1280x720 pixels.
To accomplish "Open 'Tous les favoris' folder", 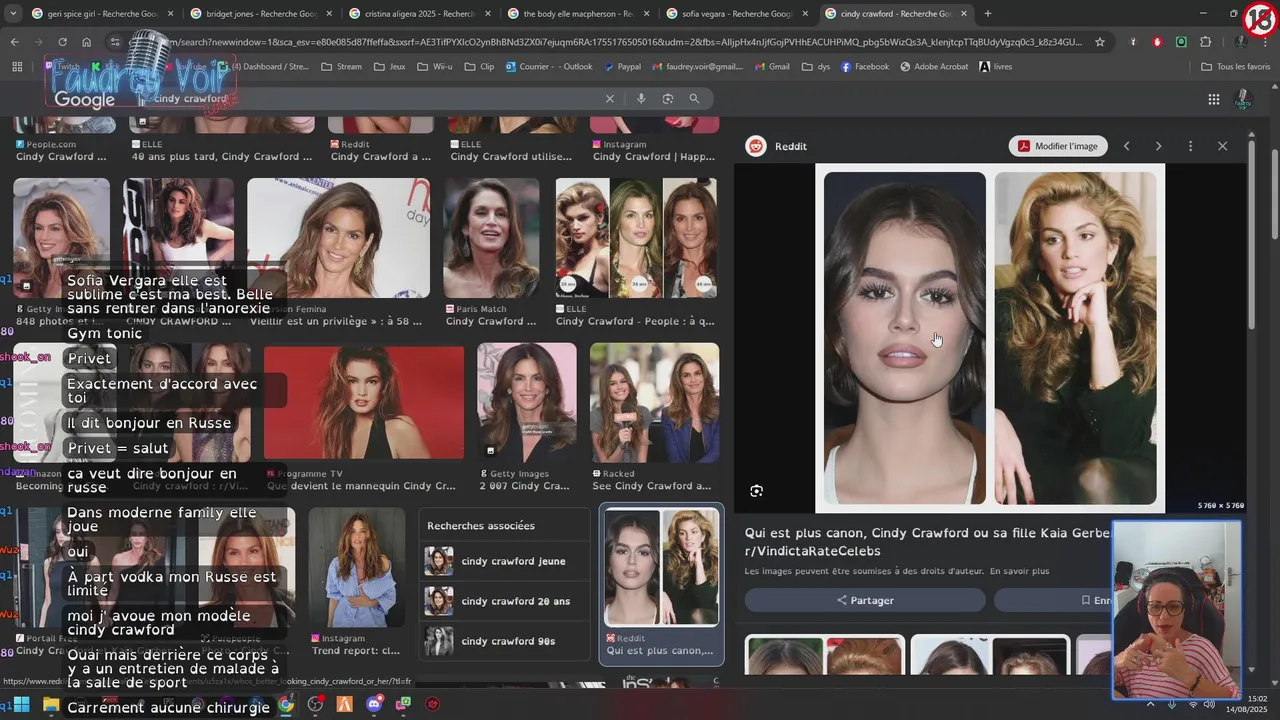I will (x=1235, y=67).
